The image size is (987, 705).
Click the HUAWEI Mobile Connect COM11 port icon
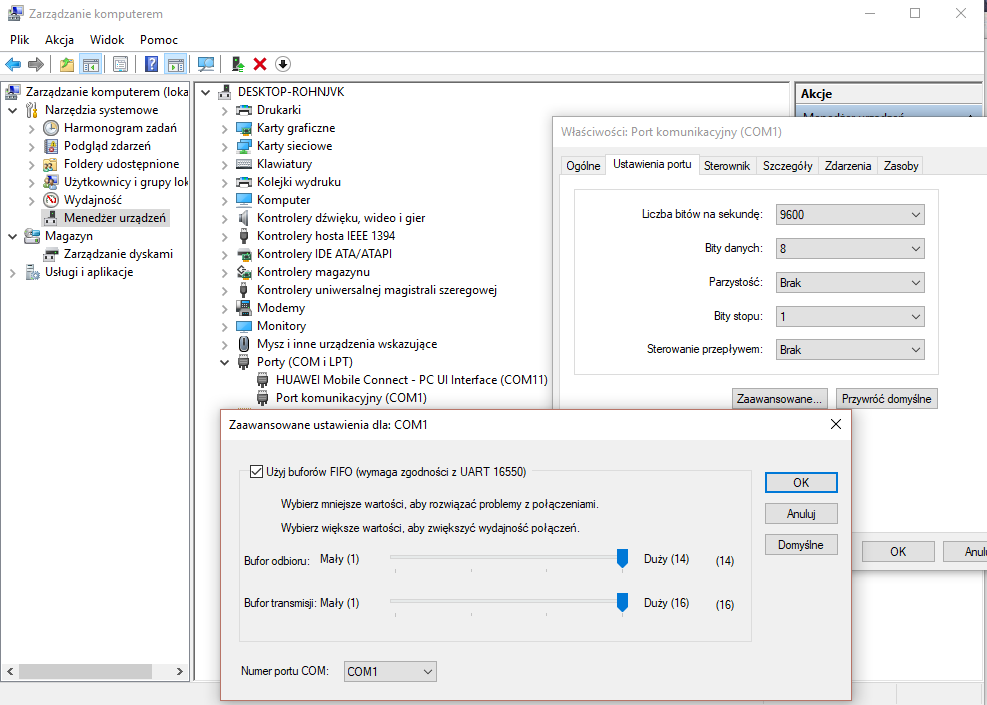[263, 380]
